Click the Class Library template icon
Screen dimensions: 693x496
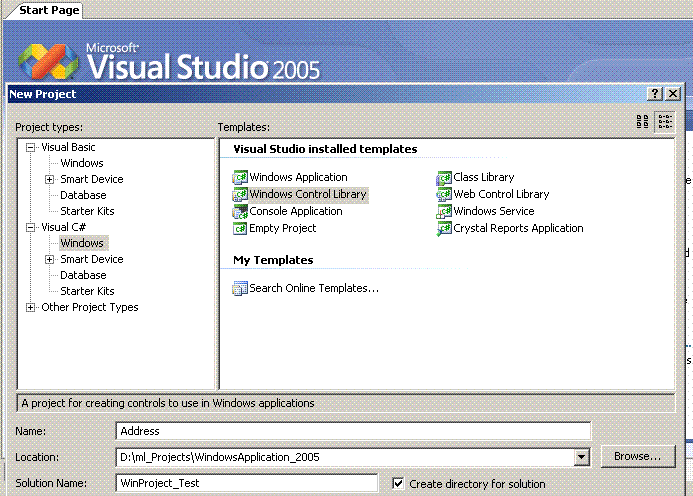pos(444,177)
